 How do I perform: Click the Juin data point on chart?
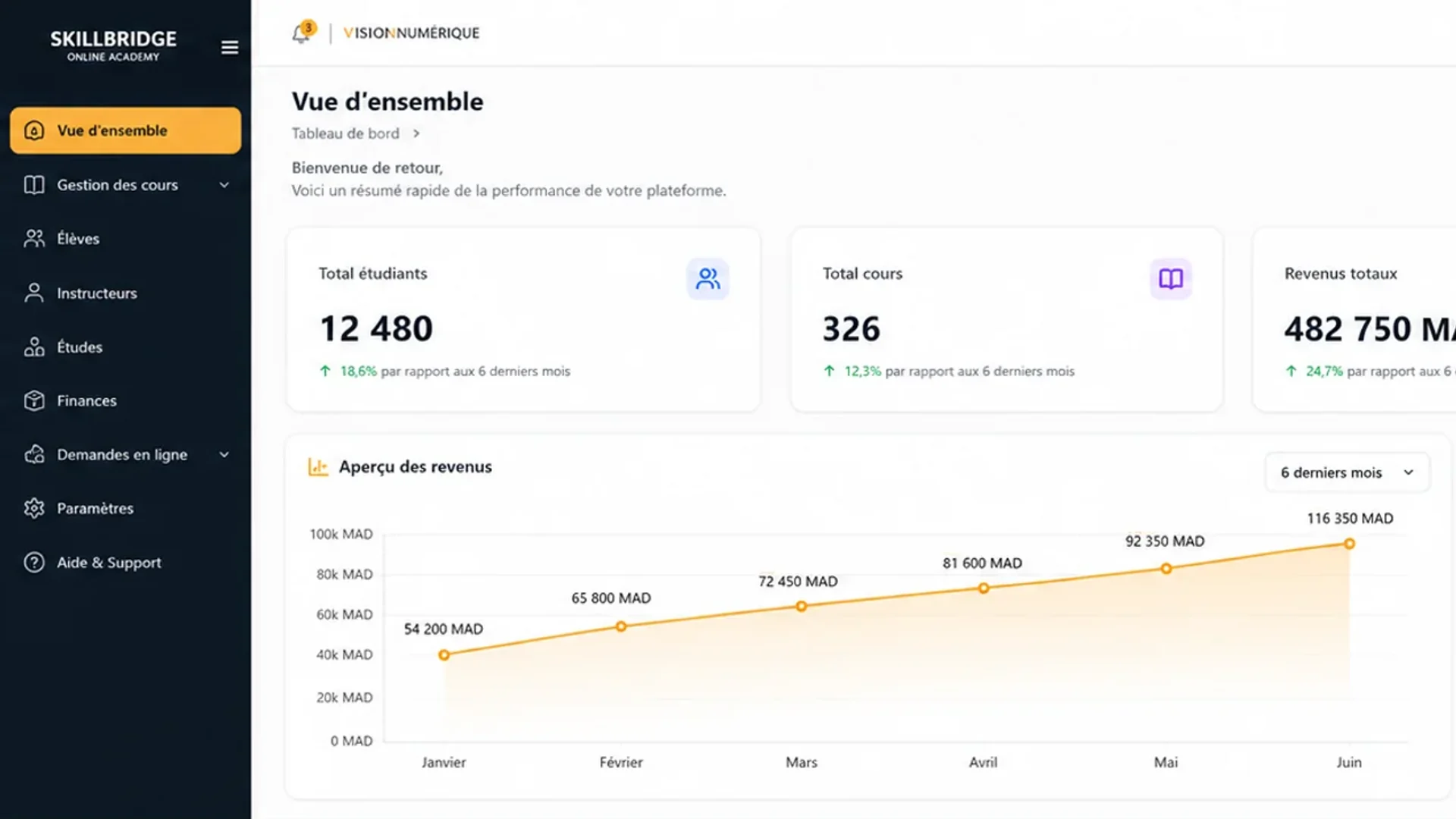click(x=1349, y=544)
